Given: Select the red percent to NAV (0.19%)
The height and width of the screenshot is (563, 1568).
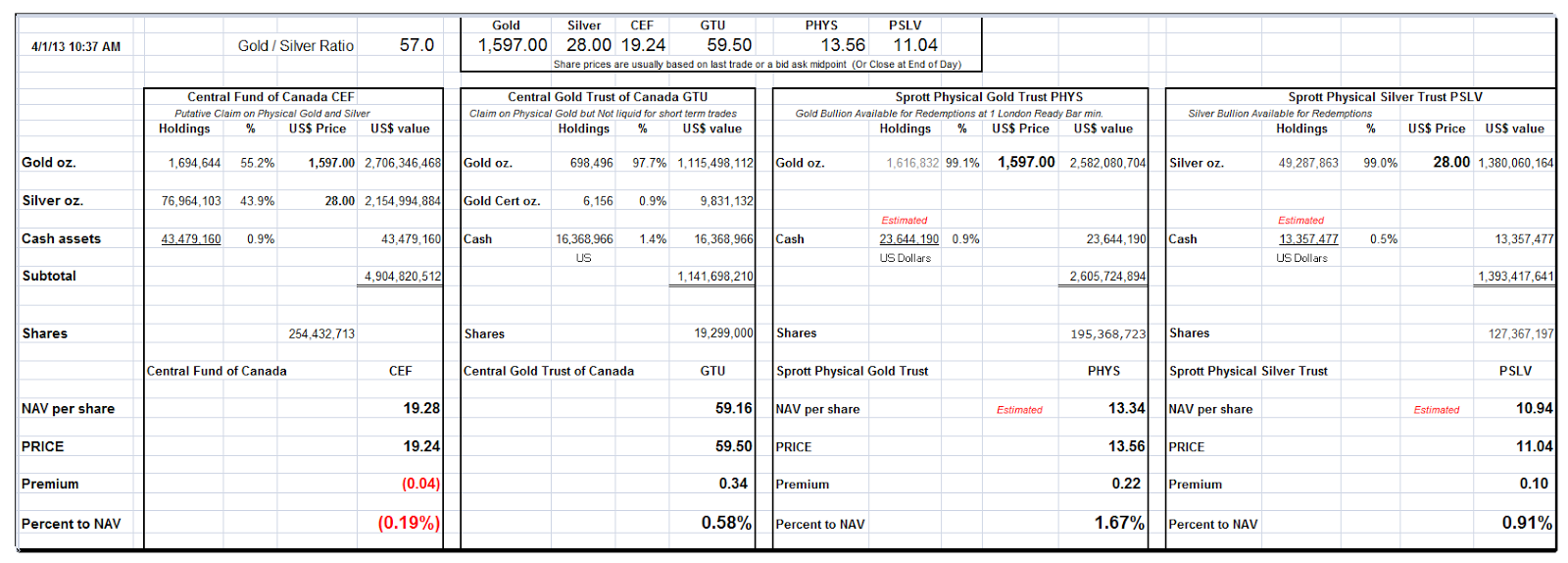Looking at the screenshot, I should pos(409,523).
